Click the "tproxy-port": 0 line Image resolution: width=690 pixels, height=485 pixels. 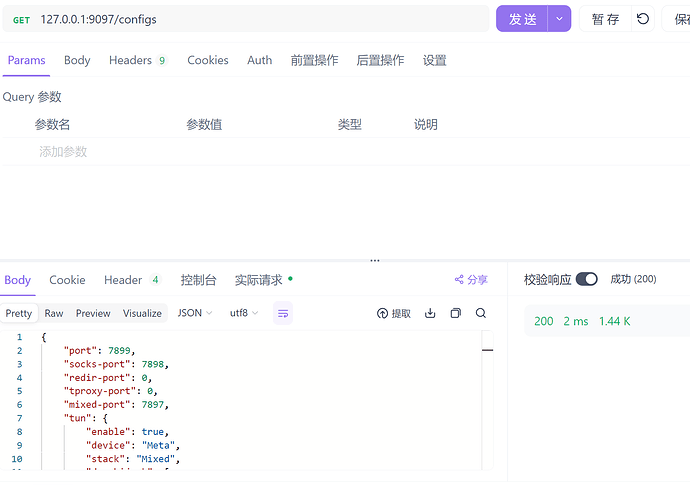tap(110, 391)
